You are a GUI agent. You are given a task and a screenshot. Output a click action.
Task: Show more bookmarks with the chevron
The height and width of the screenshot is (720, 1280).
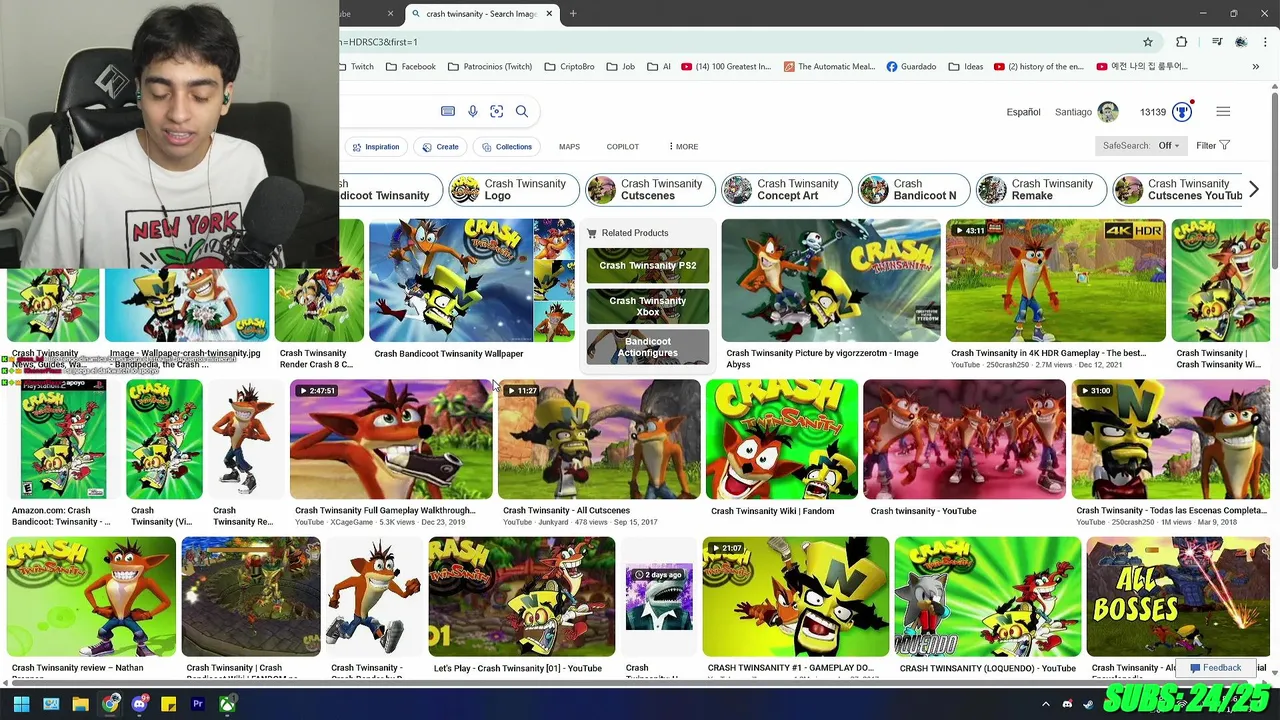pyautogui.click(x=1256, y=67)
